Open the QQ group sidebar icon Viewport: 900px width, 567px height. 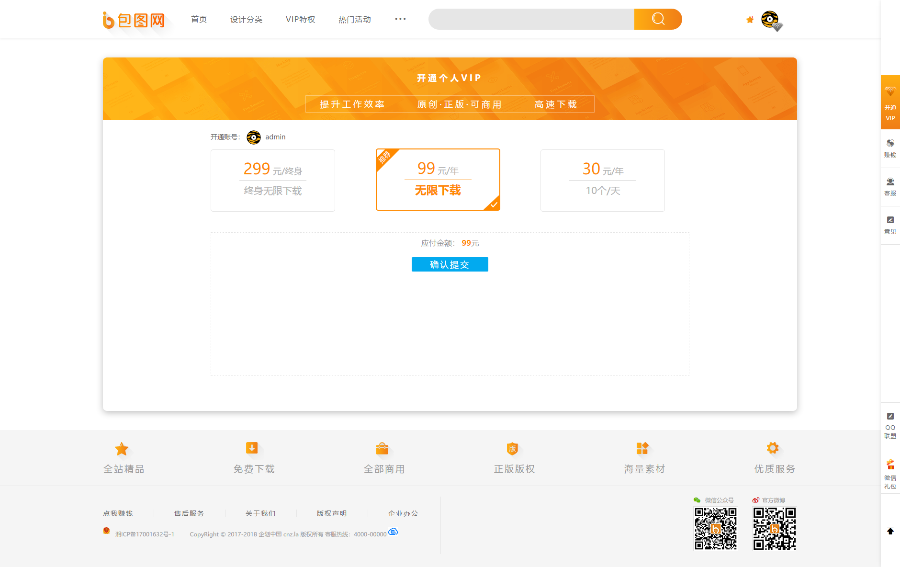pos(890,426)
